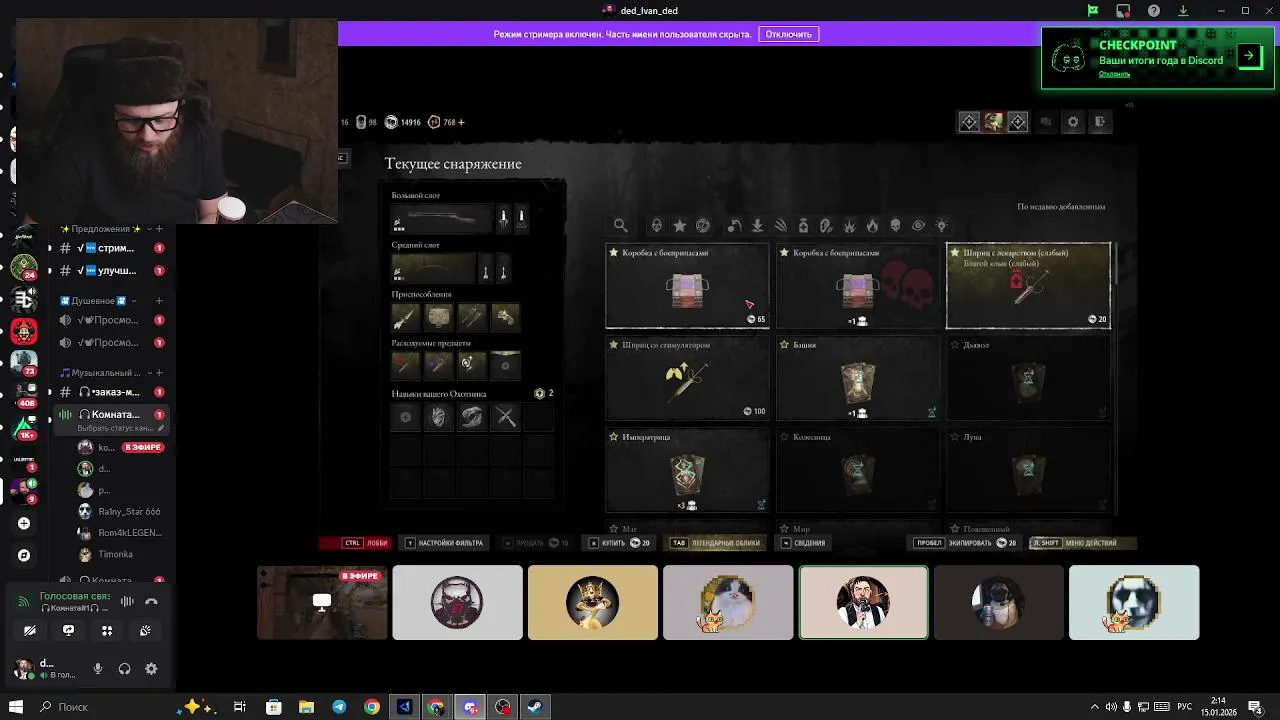
Task: Open sort dropdown По недавно добавленным
Action: [1061, 207]
